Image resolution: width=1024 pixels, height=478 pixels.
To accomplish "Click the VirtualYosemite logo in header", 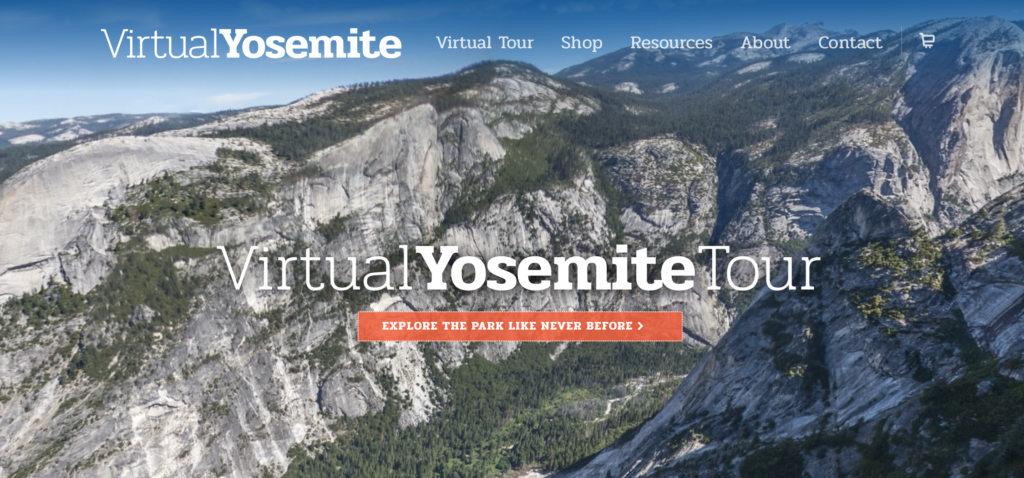I will (251, 44).
